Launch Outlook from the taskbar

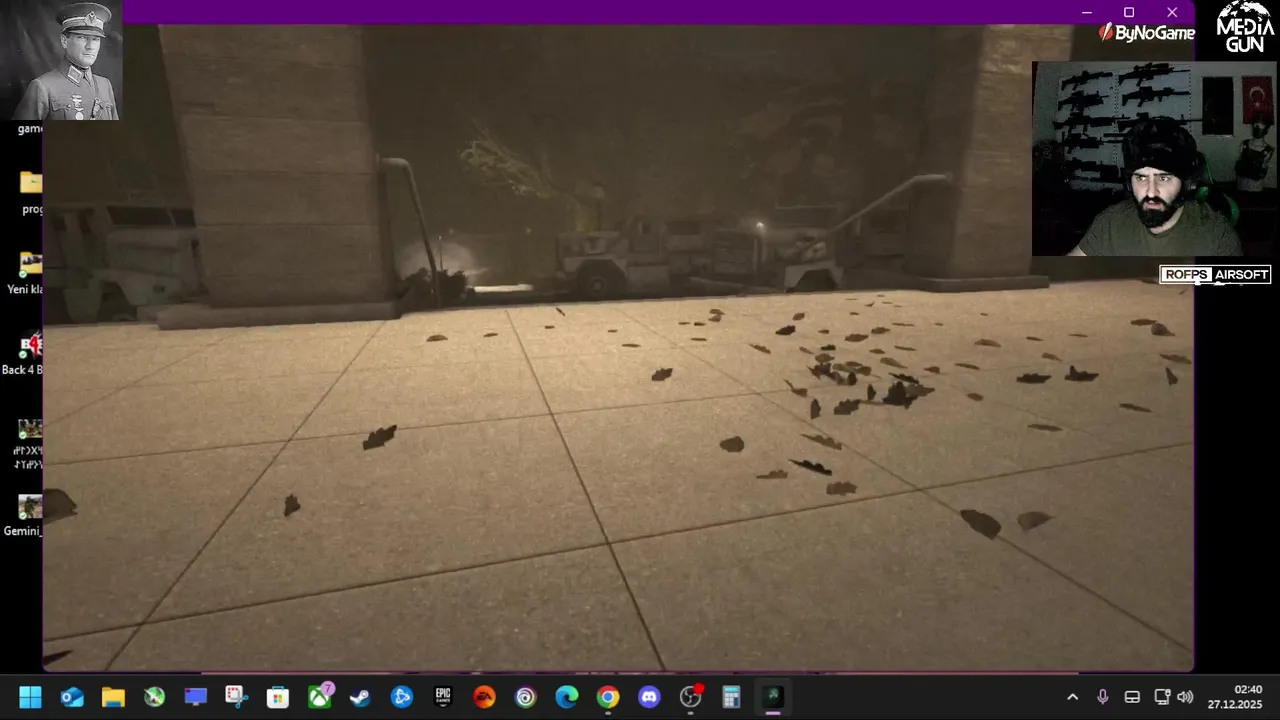pyautogui.click(x=72, y=697)
